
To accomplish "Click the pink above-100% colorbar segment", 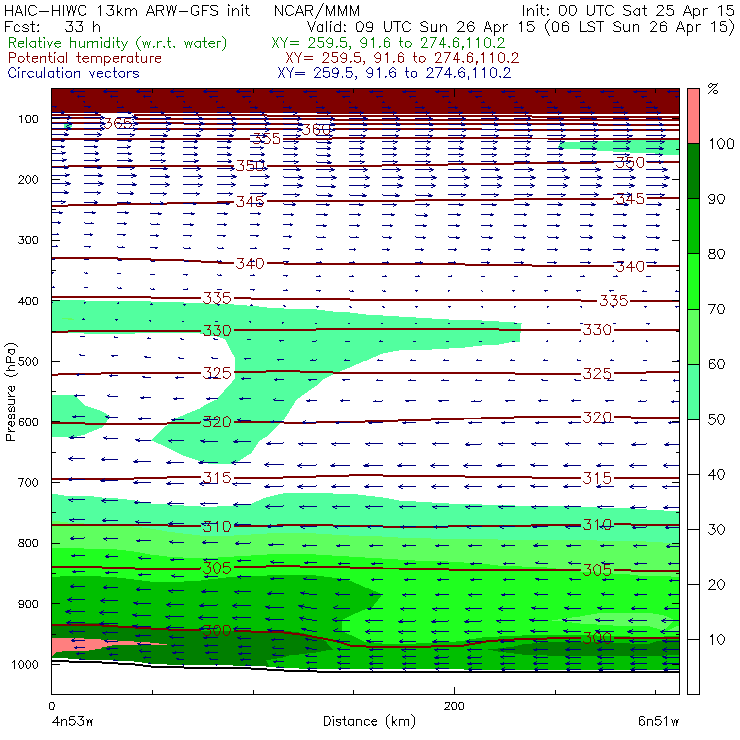I will (x=693, y=116).
